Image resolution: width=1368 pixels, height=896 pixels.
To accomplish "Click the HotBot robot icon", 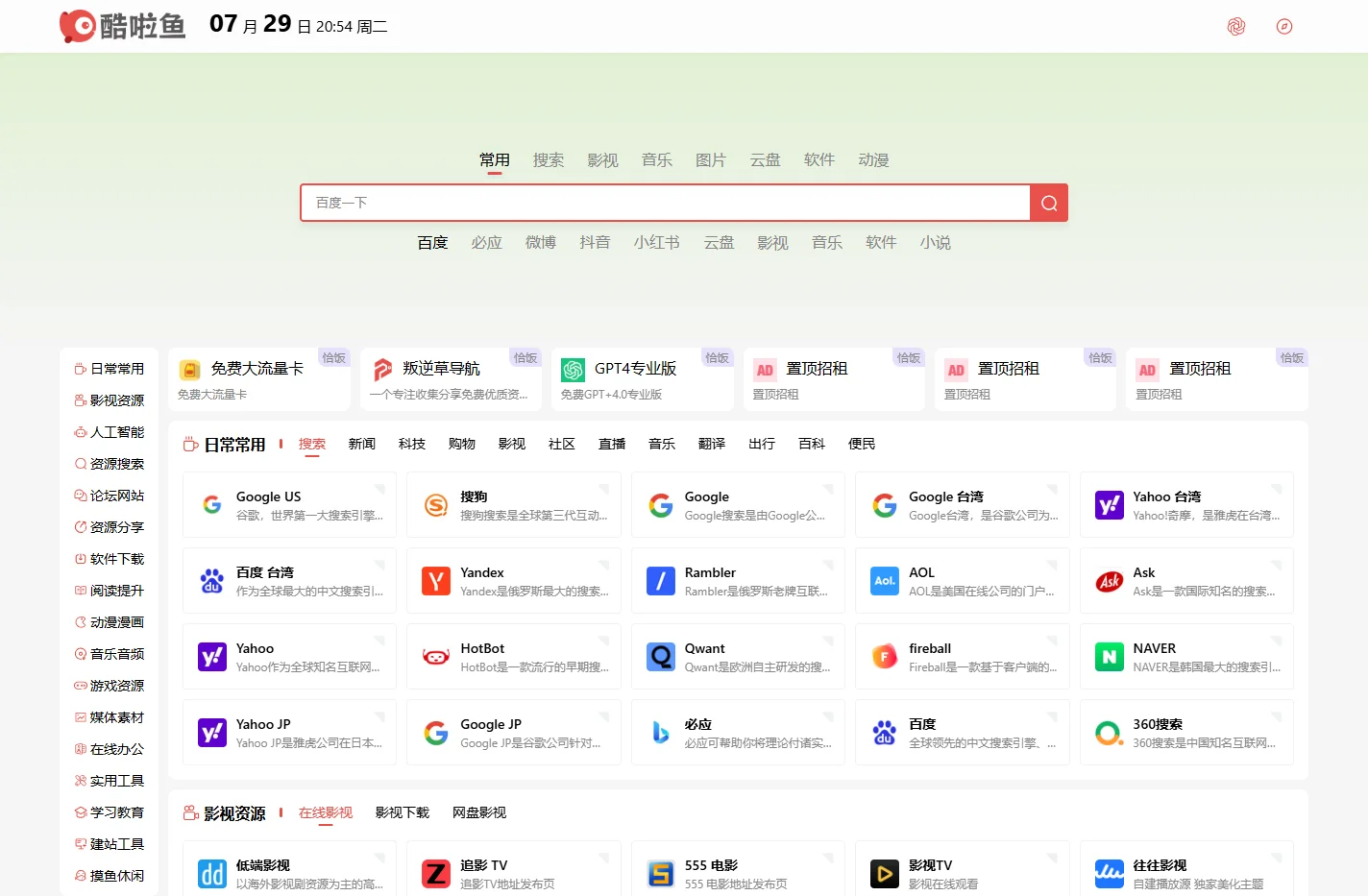I will (x=436, y=657).
